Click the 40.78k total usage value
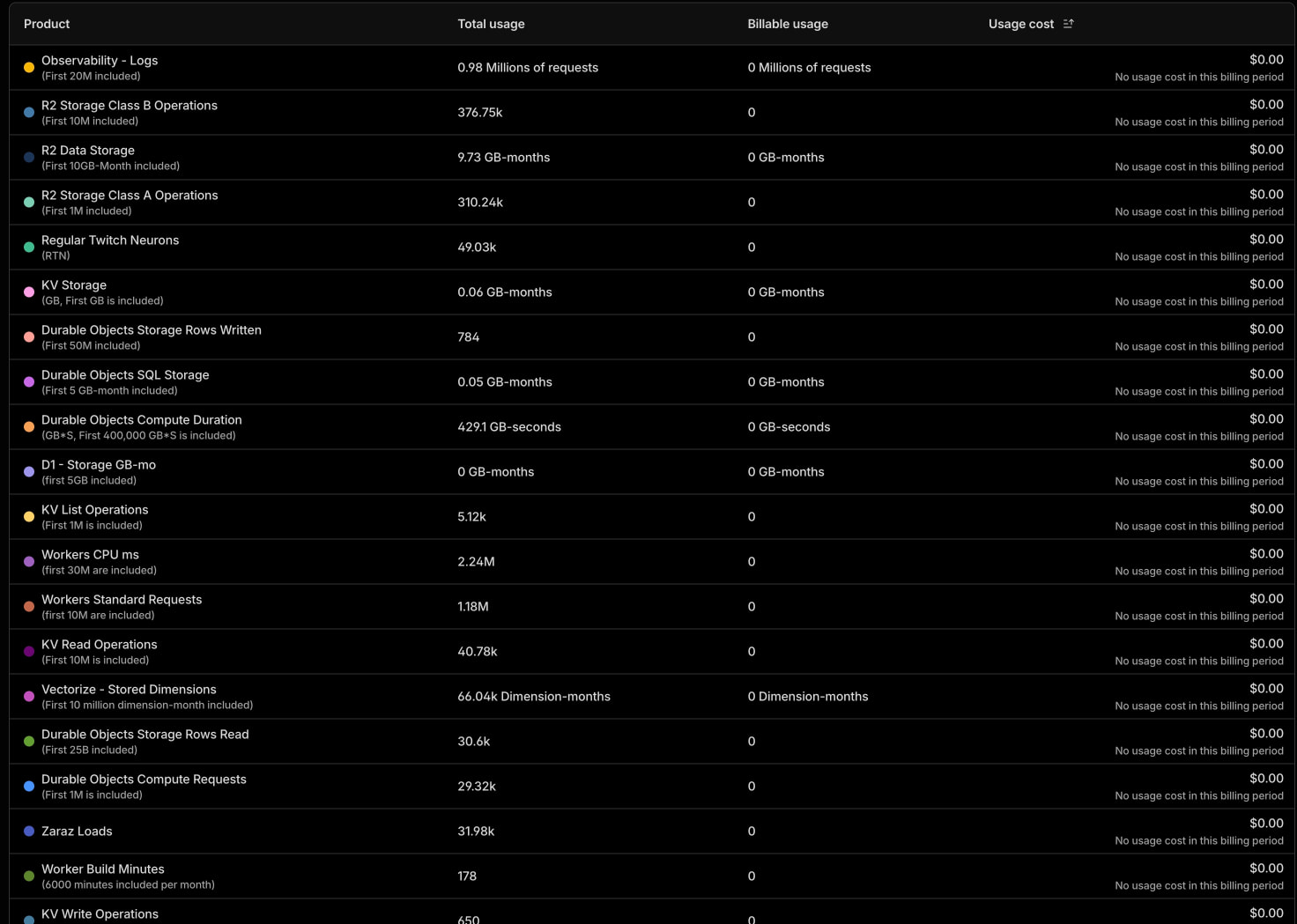 coord(478,652)
